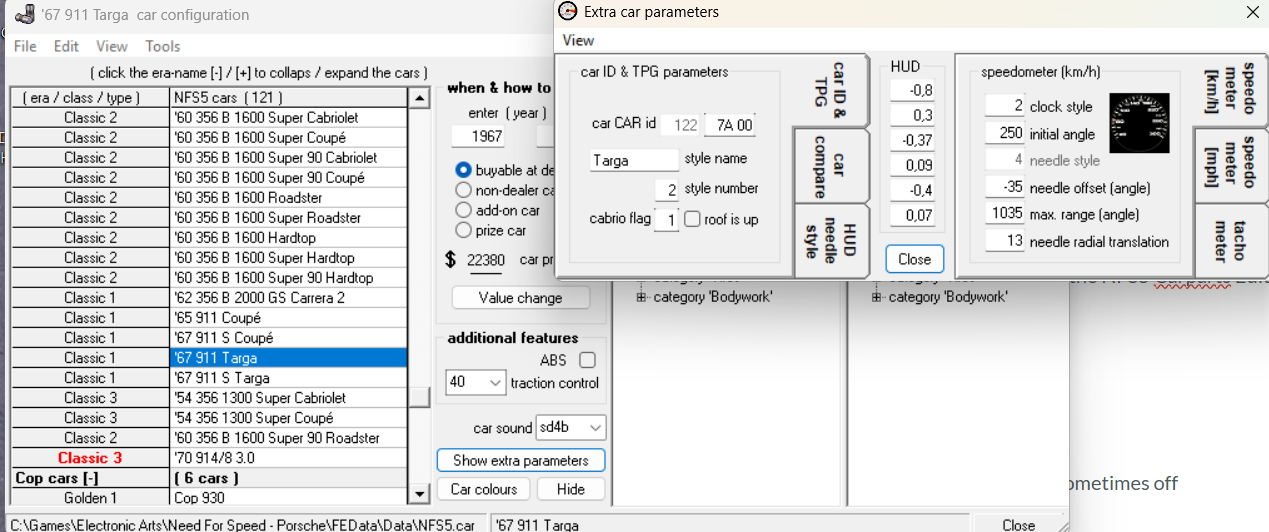Expand the left category 'Bodywork' tree node
This screenshot has height=532, width=1269.
pos(641,297)
